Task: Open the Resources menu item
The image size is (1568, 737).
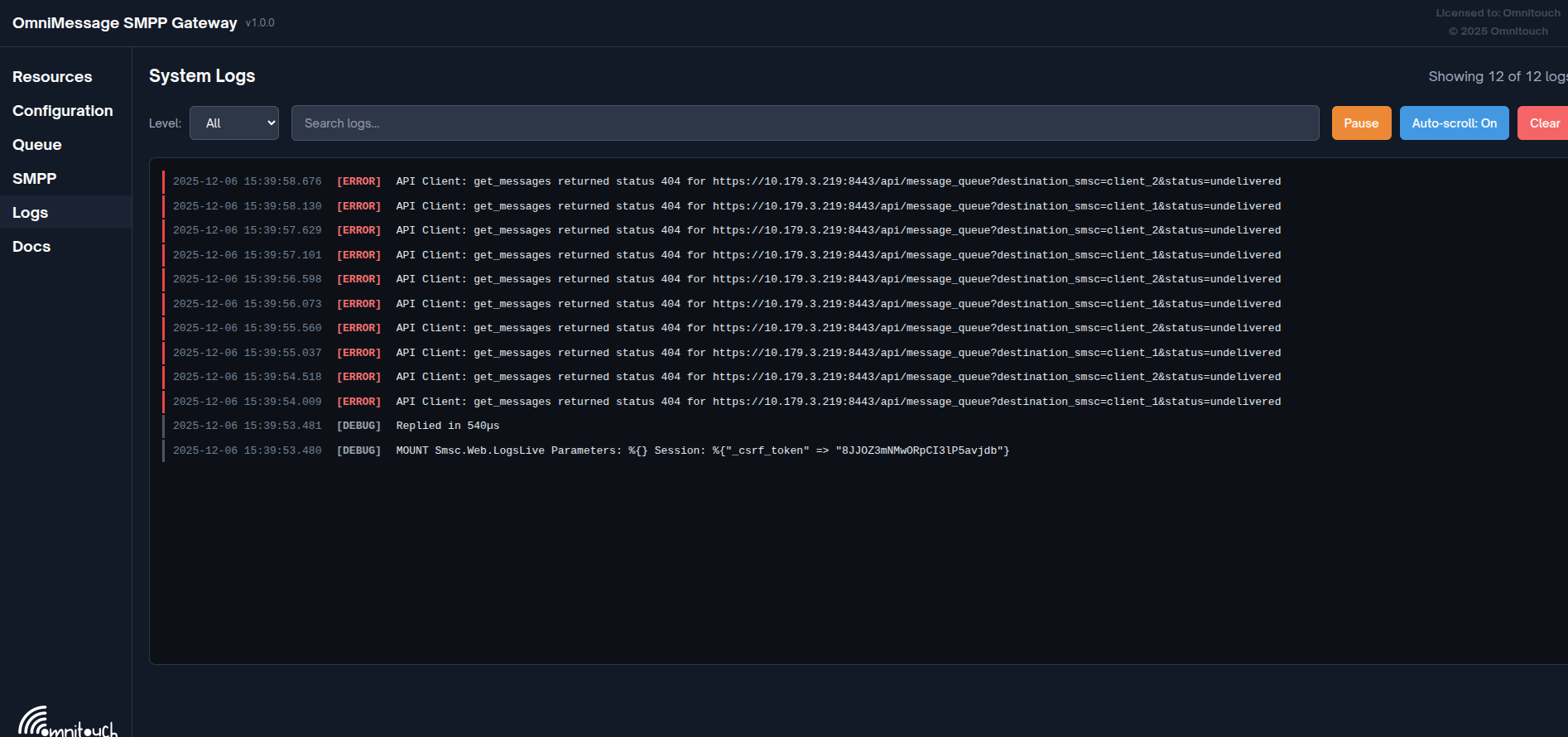Action: (x=52, y=77)
